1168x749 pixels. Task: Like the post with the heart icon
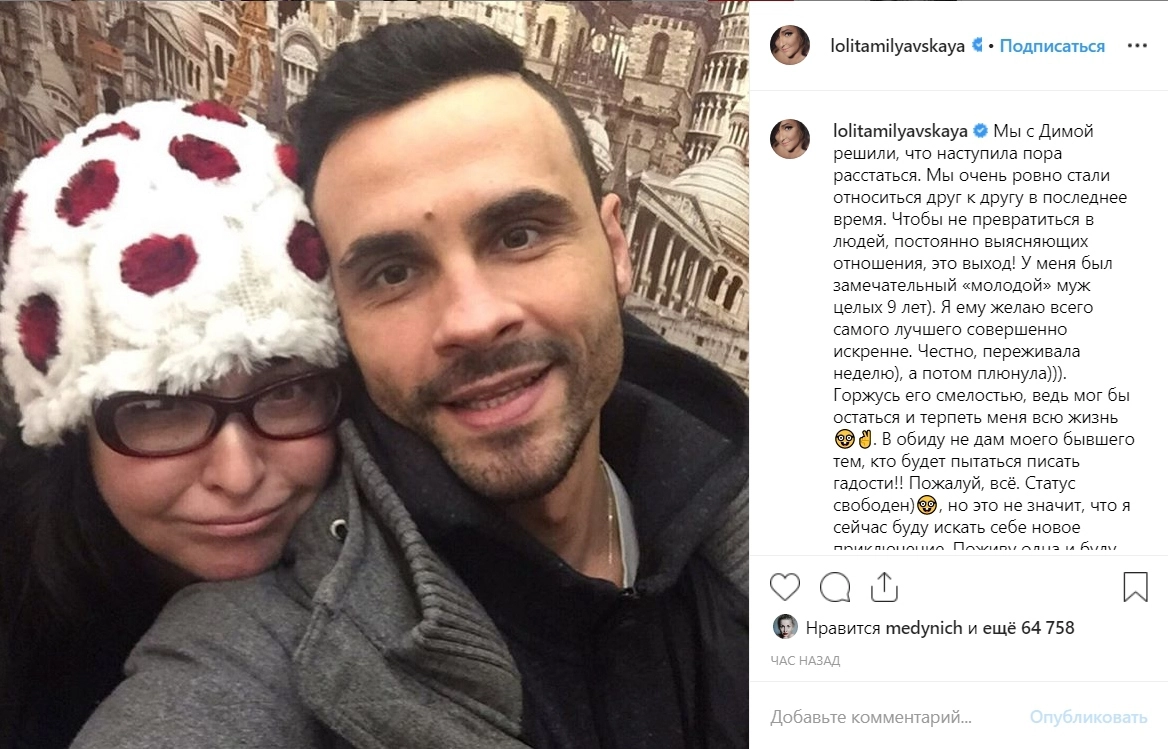[784, 587]
